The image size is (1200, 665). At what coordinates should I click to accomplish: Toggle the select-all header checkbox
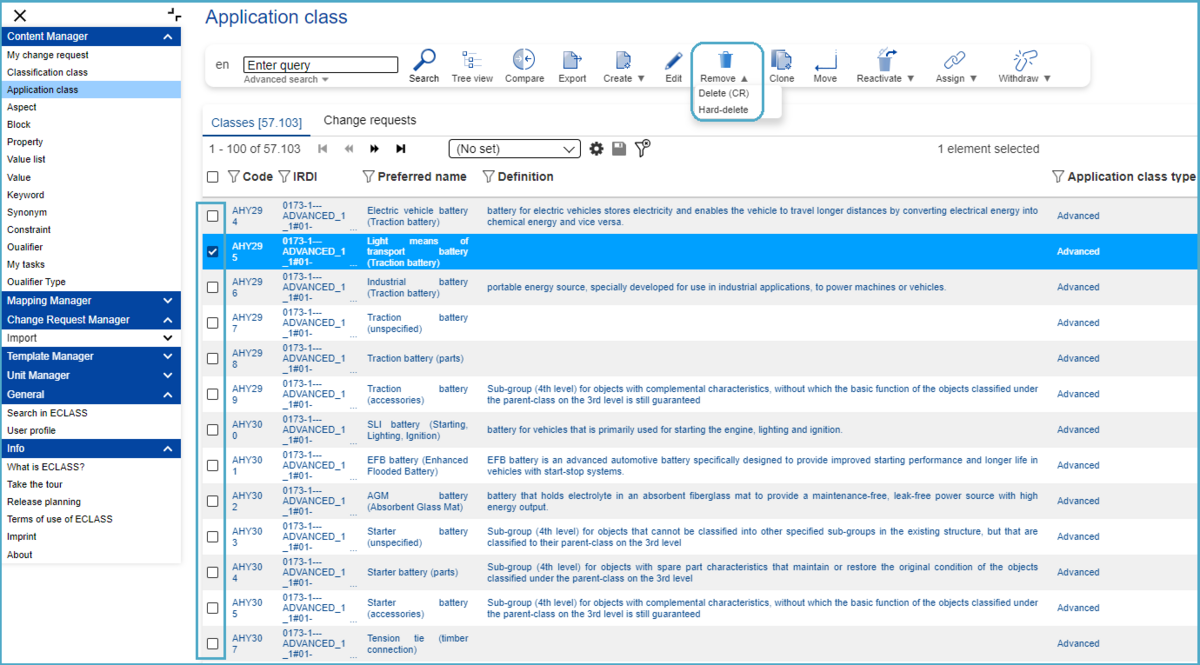pyautogui.click(x=213, y=177)
